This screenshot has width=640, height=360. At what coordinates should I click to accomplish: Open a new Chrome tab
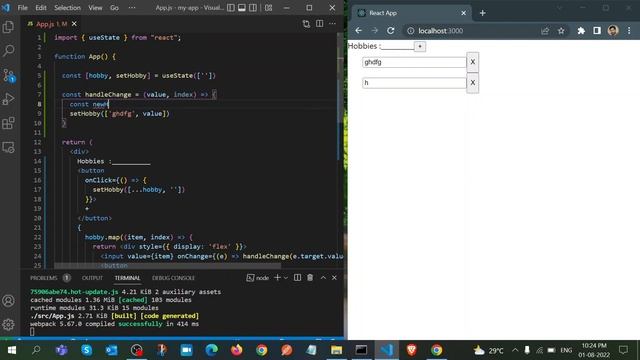click(482, 13)
